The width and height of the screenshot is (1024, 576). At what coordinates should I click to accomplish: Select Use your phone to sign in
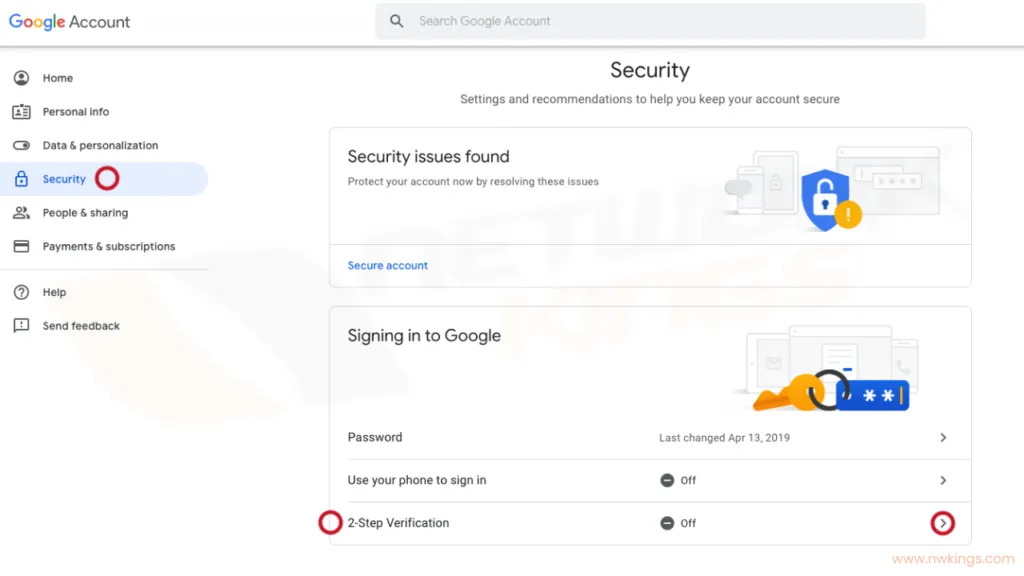(x=417, y=481)
